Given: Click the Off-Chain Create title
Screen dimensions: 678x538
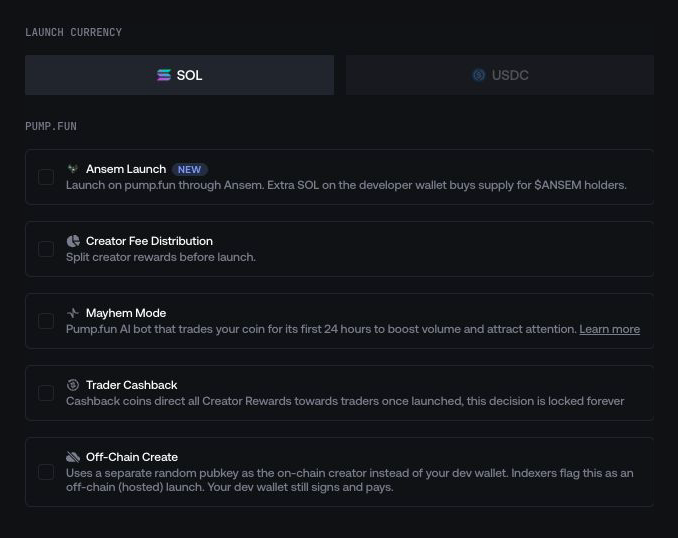Looking at the screenshot, I should point(132,457).
